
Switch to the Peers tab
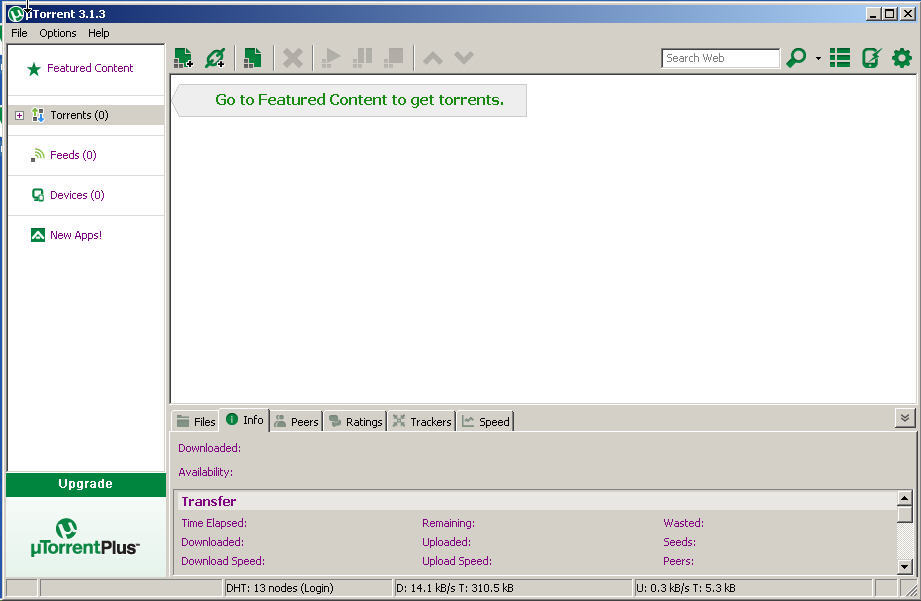click(296, 421)
